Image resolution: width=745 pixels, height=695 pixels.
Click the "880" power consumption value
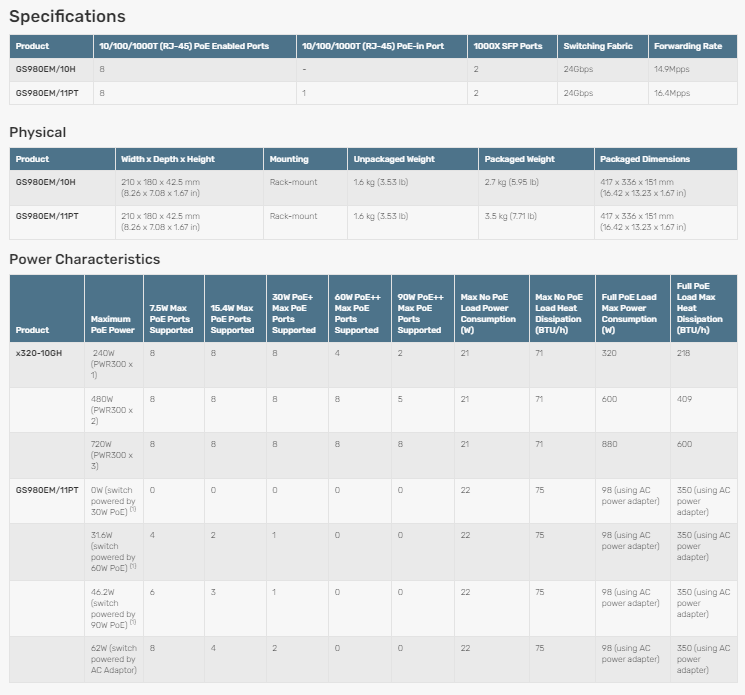pyautogui.click(x=610, y=444)
